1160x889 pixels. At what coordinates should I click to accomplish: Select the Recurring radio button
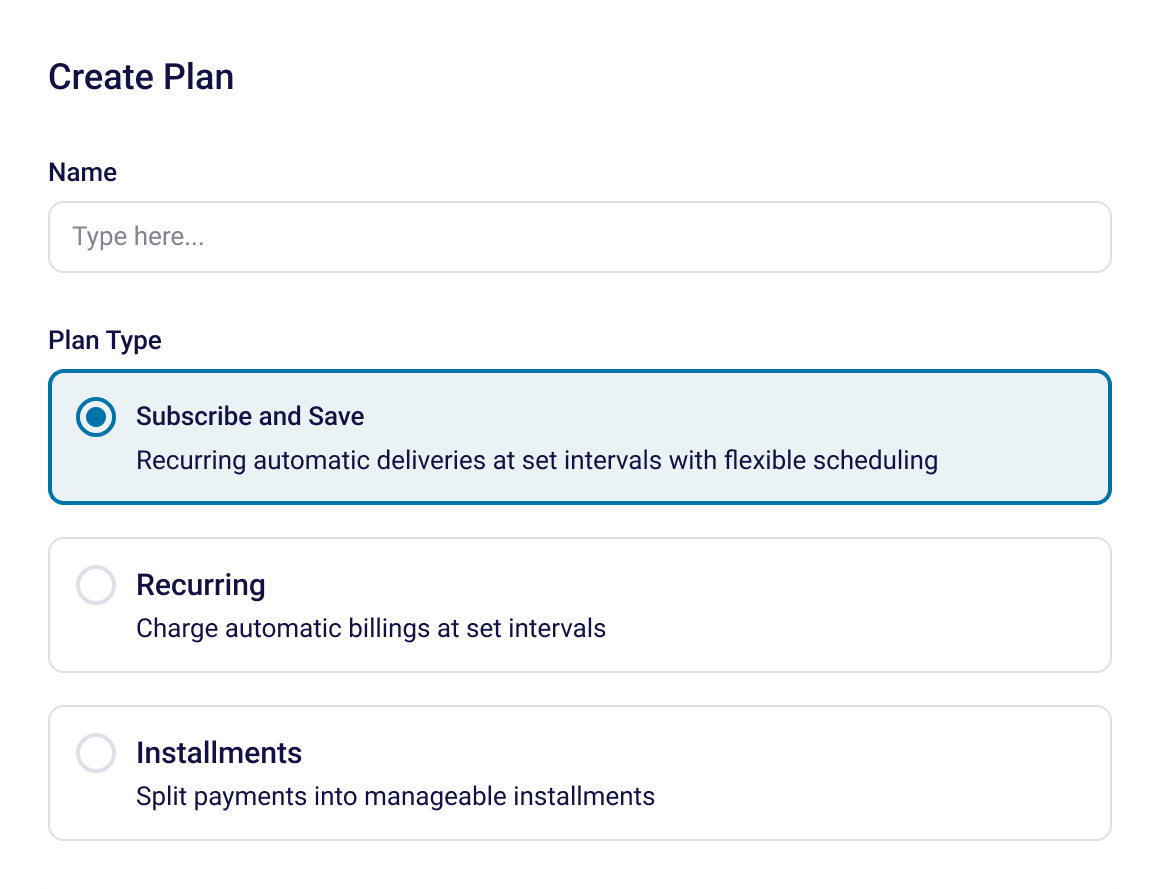[x=96, y=586]
